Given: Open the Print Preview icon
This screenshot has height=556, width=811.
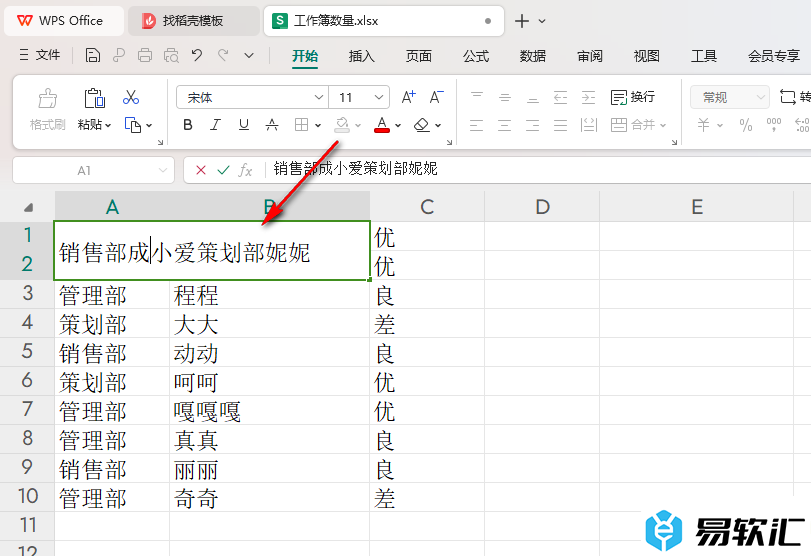Looking at the screenshot, I should (171, 55).
